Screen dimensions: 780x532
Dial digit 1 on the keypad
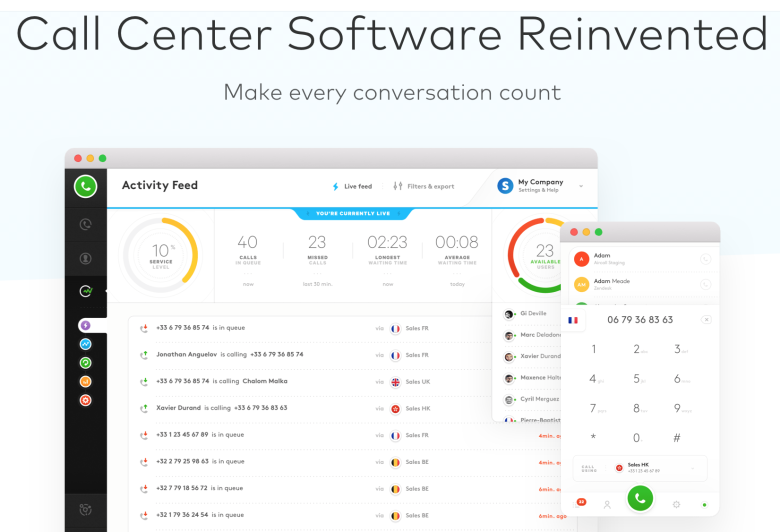593,349
